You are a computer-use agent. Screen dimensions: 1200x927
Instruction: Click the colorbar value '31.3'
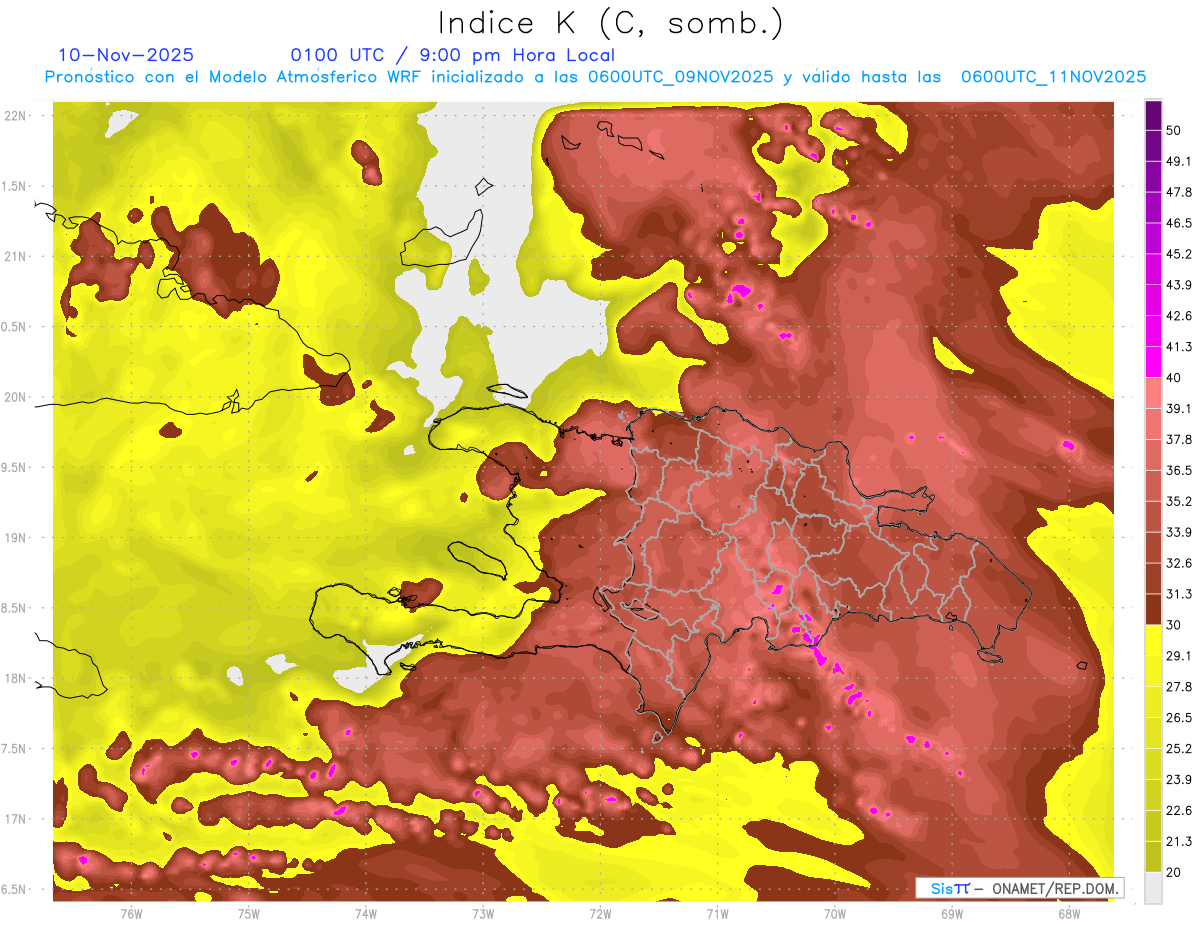[1178, 594]
